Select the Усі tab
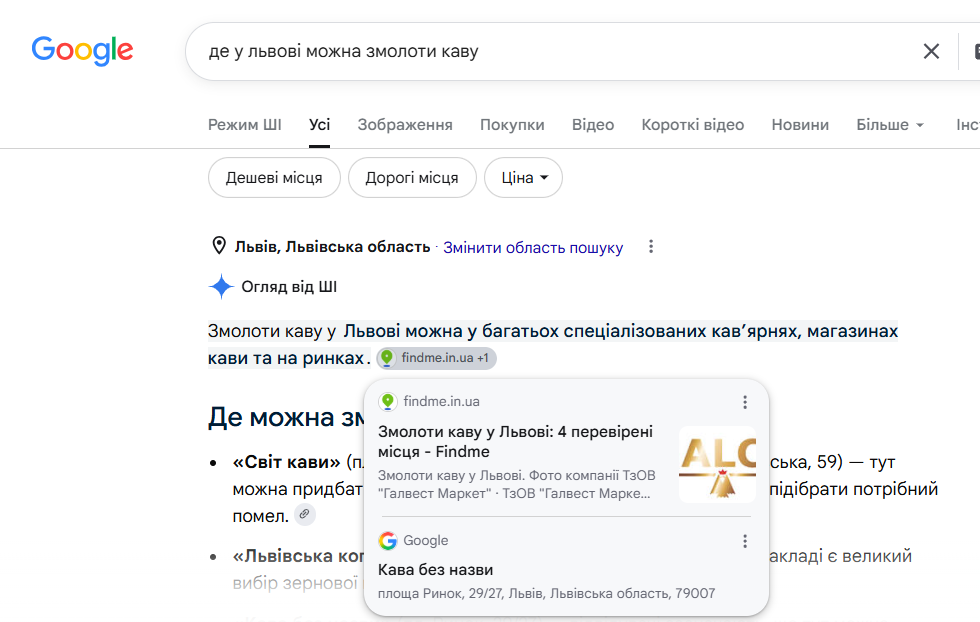Screen dimensions: 980x622 click(319, 125)
